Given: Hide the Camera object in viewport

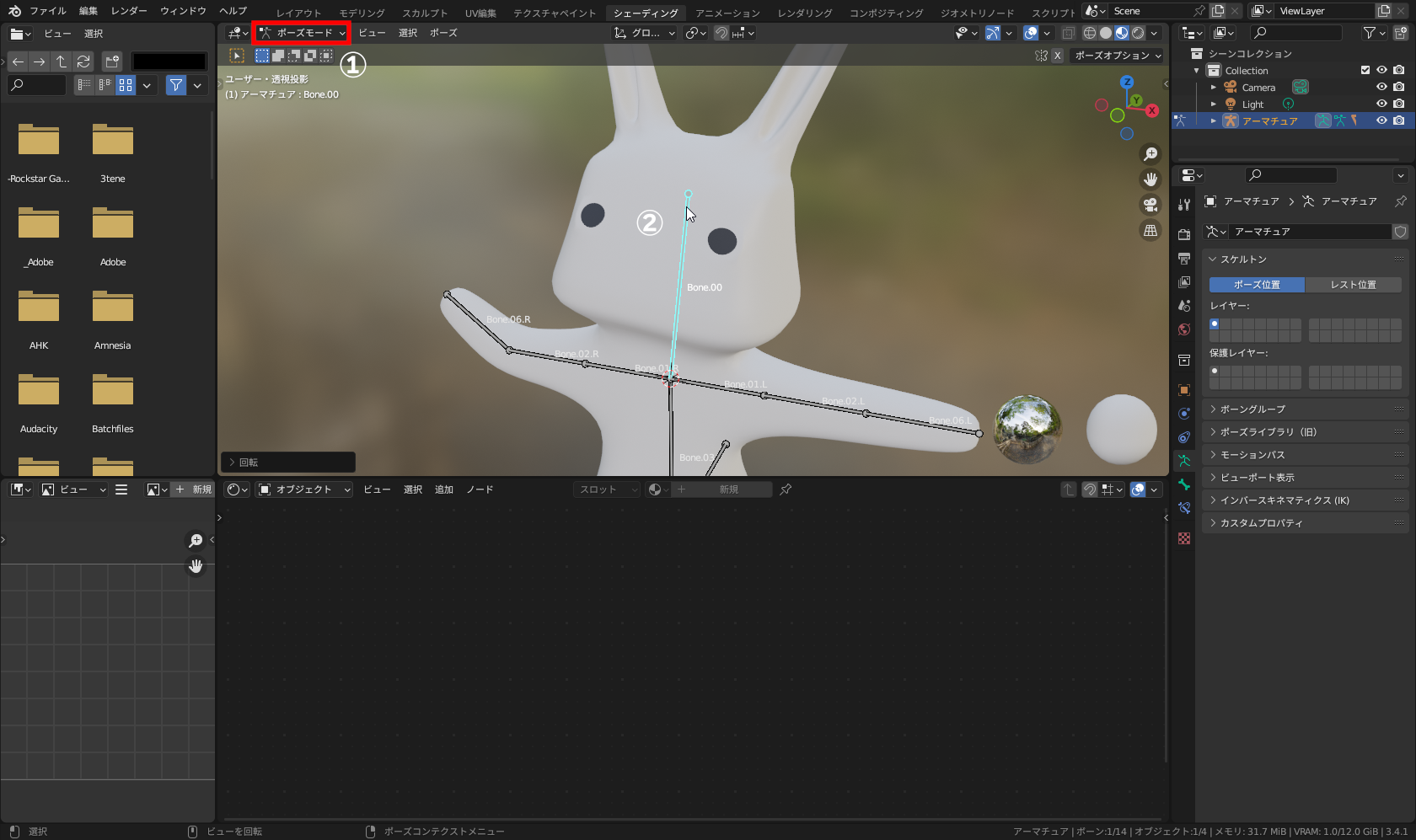Looking at the screenshot, I should click(x=1381, y=87).
